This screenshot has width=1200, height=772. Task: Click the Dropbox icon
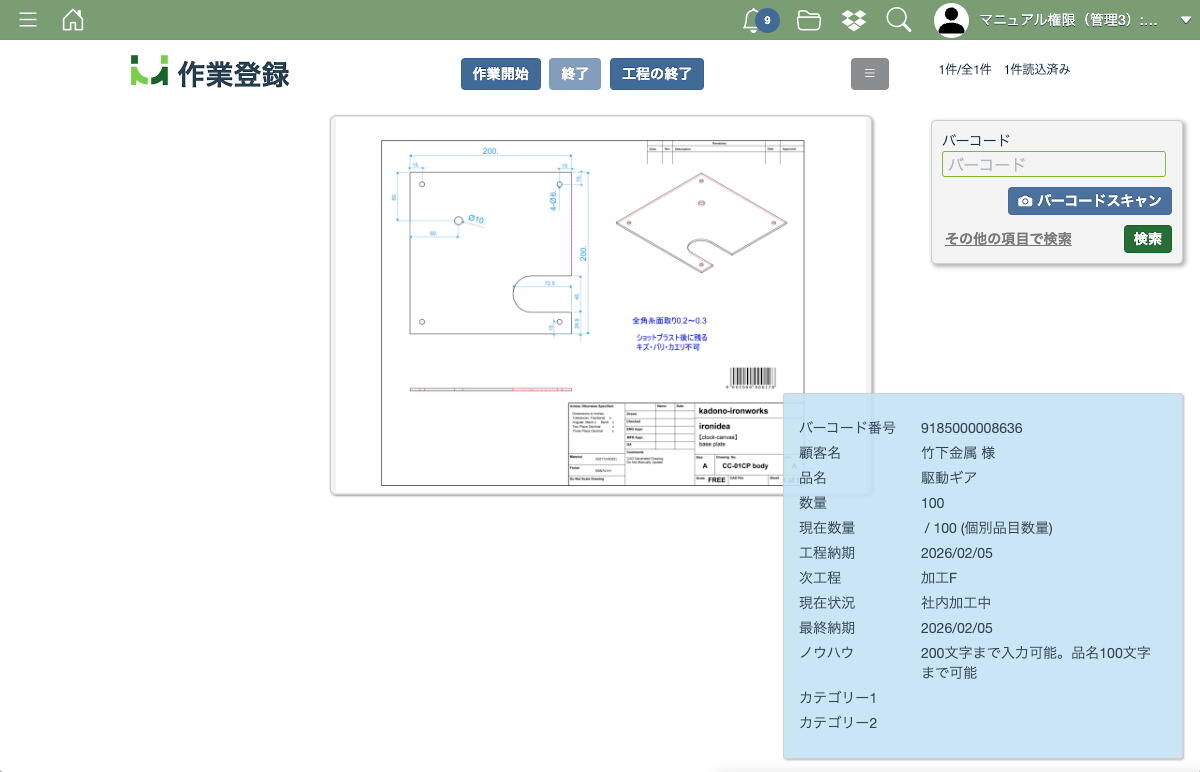coord(853,20)
